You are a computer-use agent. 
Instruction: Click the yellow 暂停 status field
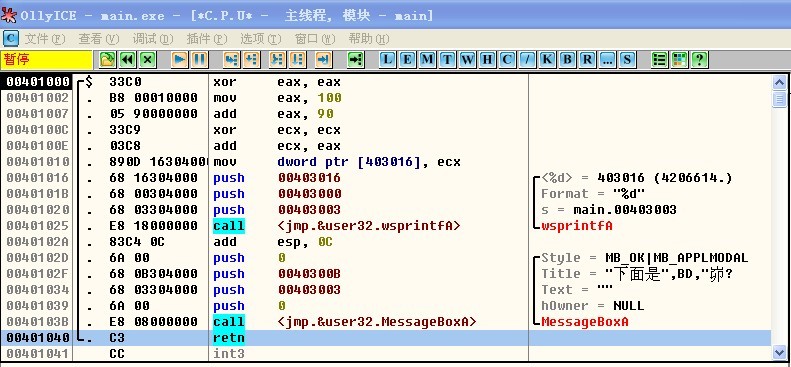(47, 60)
